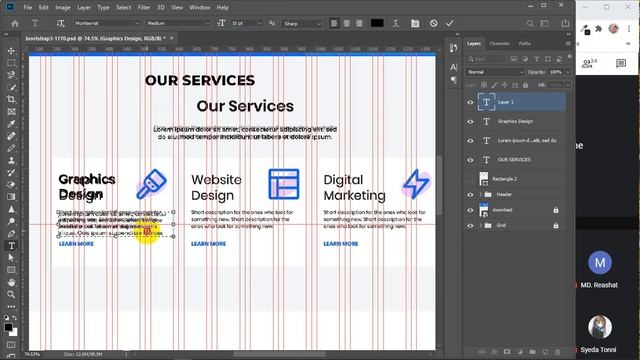Select the Frame tool
This screenshot has height=360, width=640.
coord(11,111)
